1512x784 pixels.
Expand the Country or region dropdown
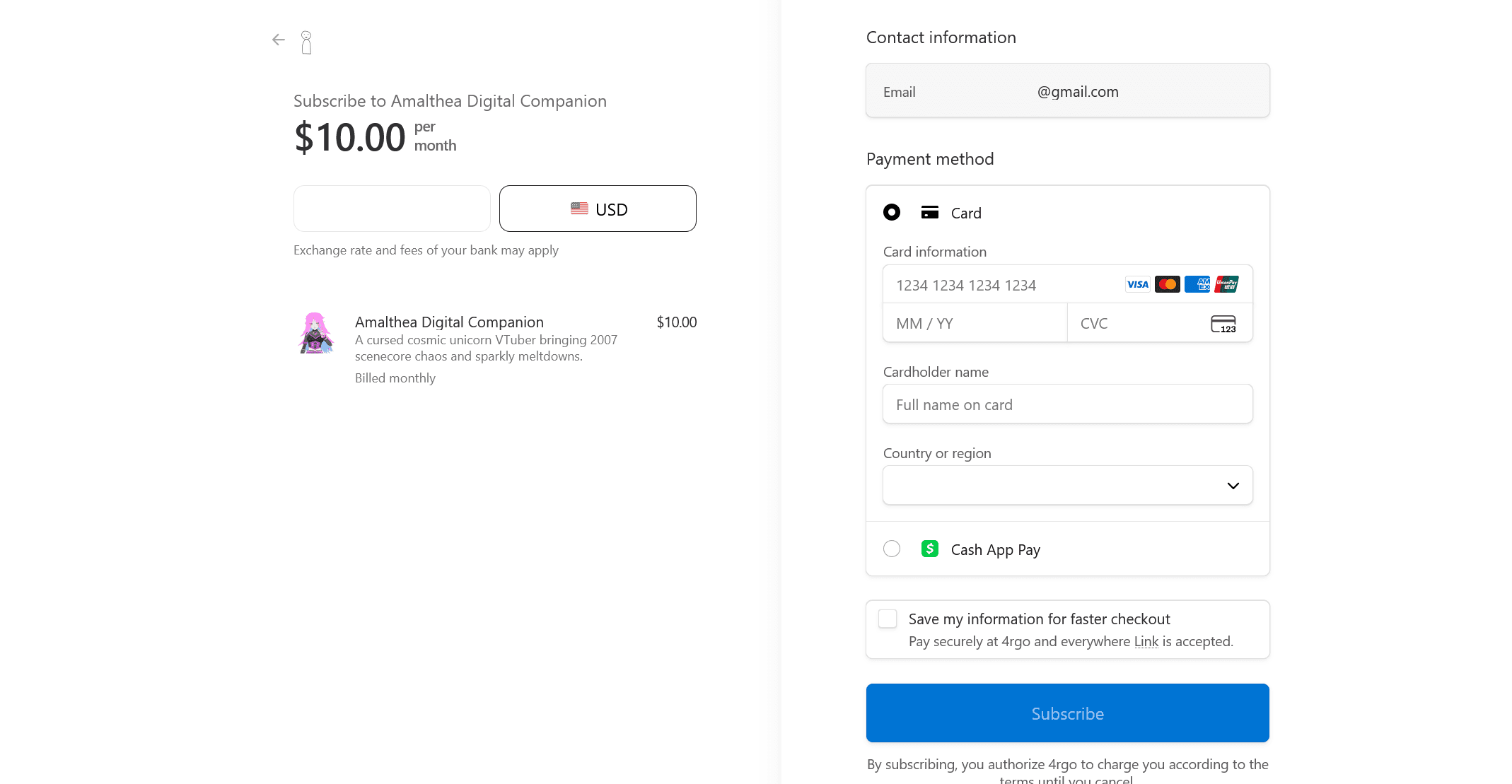[x=1067, y=485]
